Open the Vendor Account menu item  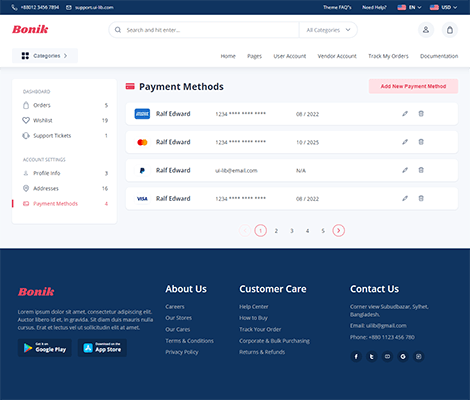pos(337,56)
